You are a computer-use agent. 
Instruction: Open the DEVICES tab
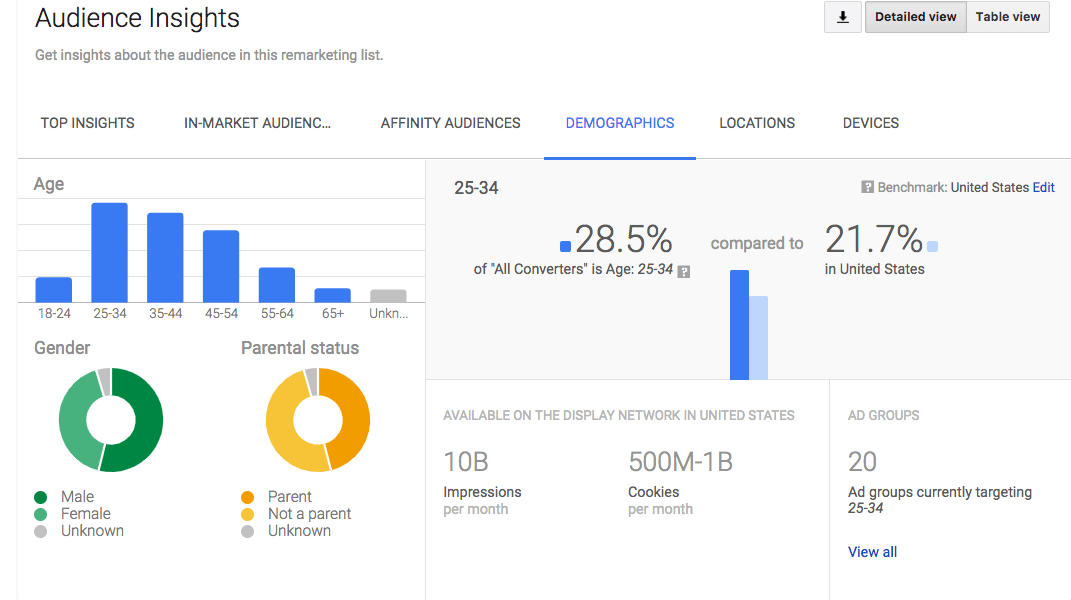pos(870,122)
